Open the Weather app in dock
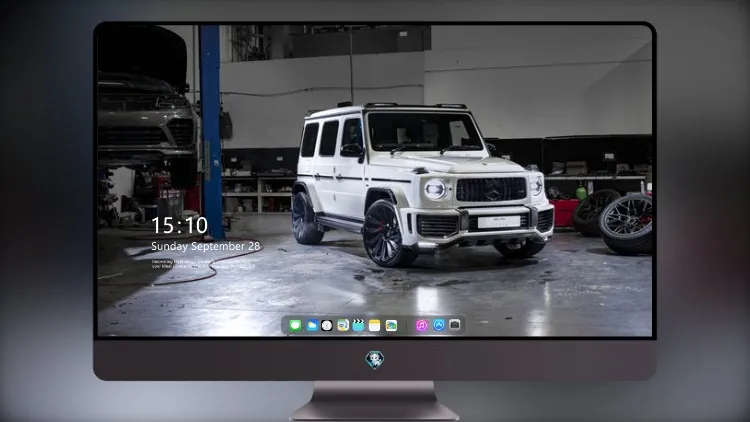Screen dimensions: 750x422 311,326
